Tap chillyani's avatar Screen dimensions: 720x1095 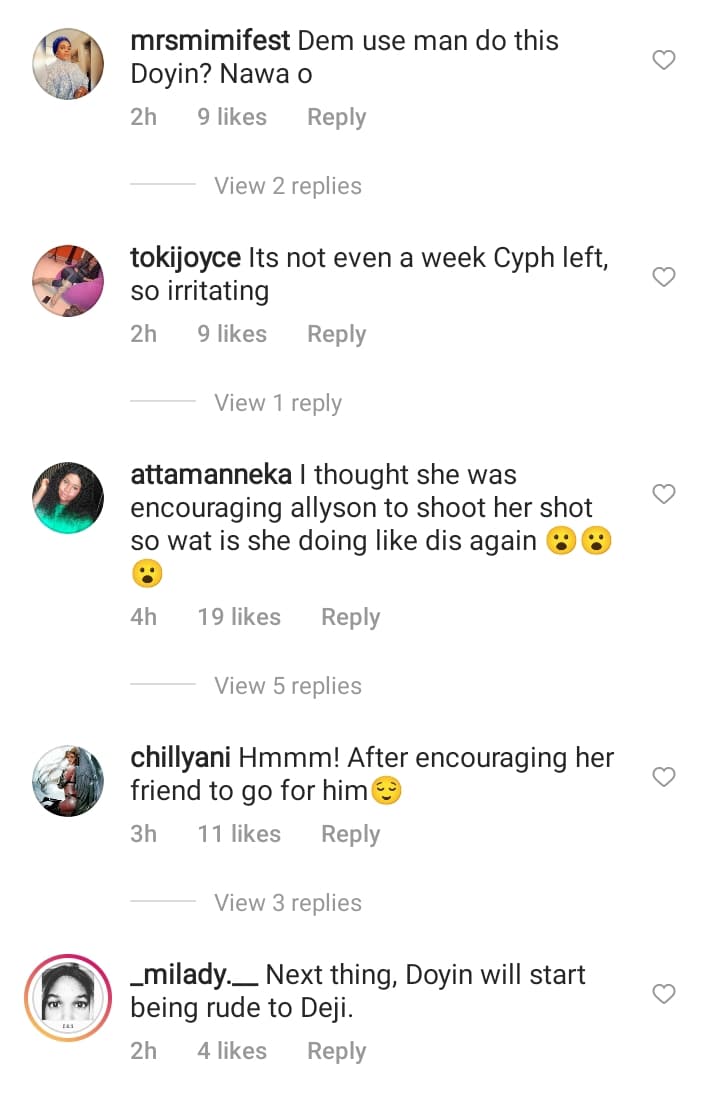68,780
